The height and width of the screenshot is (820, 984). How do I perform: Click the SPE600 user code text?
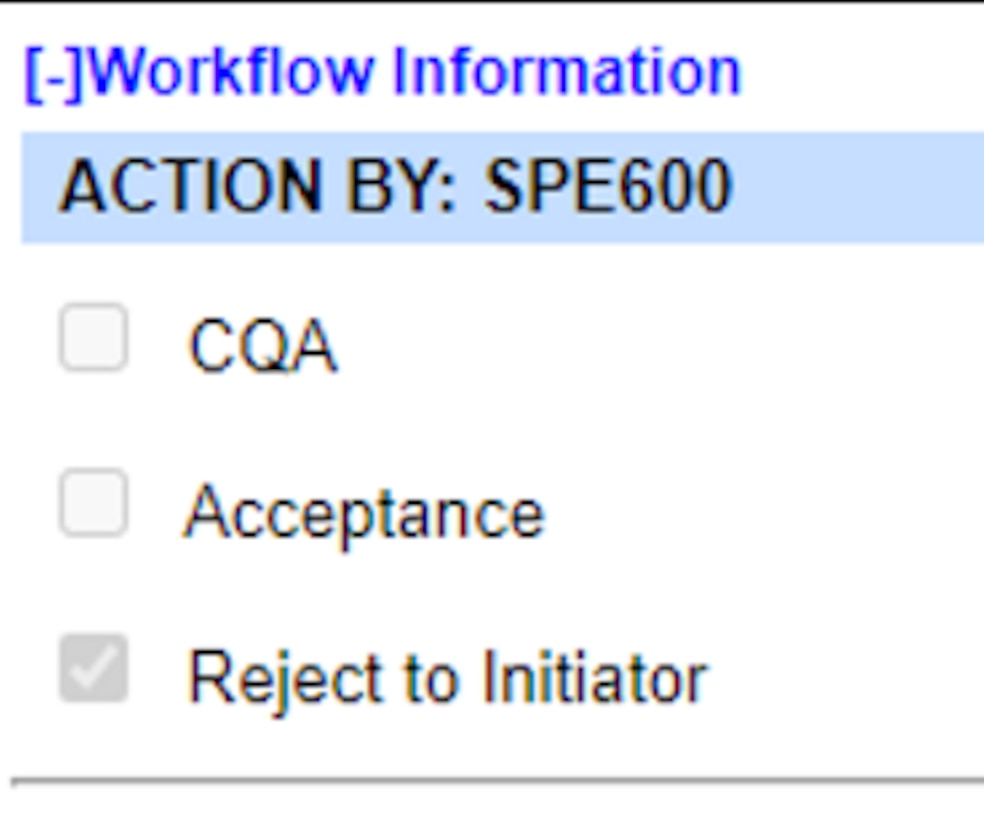[608, 187]
